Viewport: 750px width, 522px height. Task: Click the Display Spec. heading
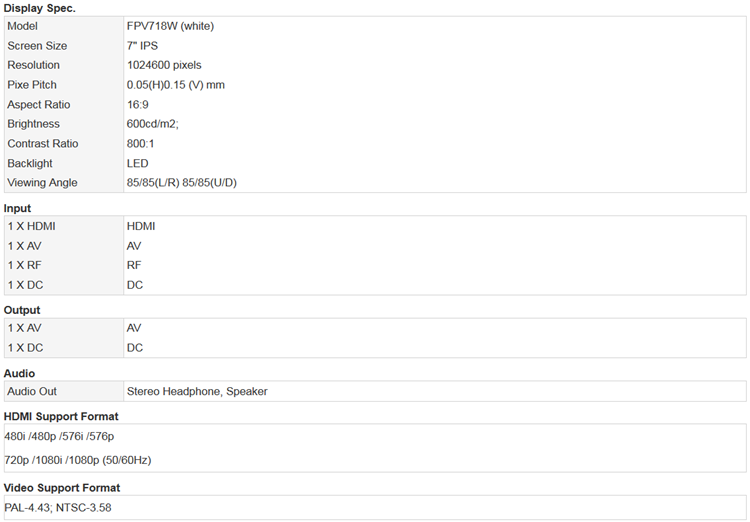[39, 8]
